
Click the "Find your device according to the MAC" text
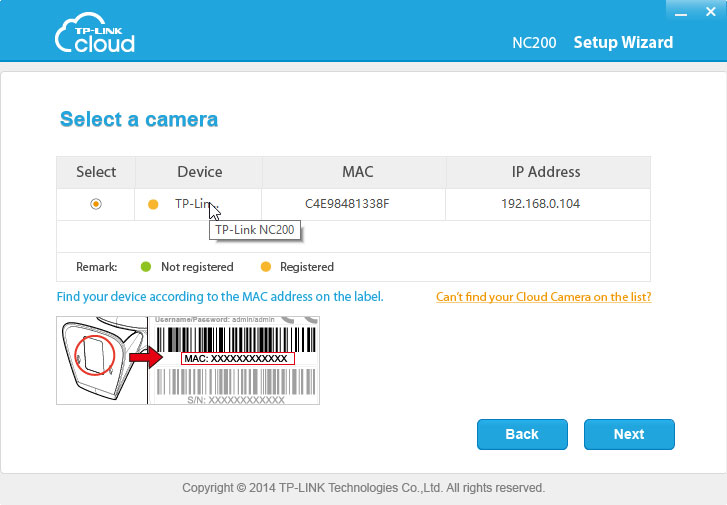point(220,297)
